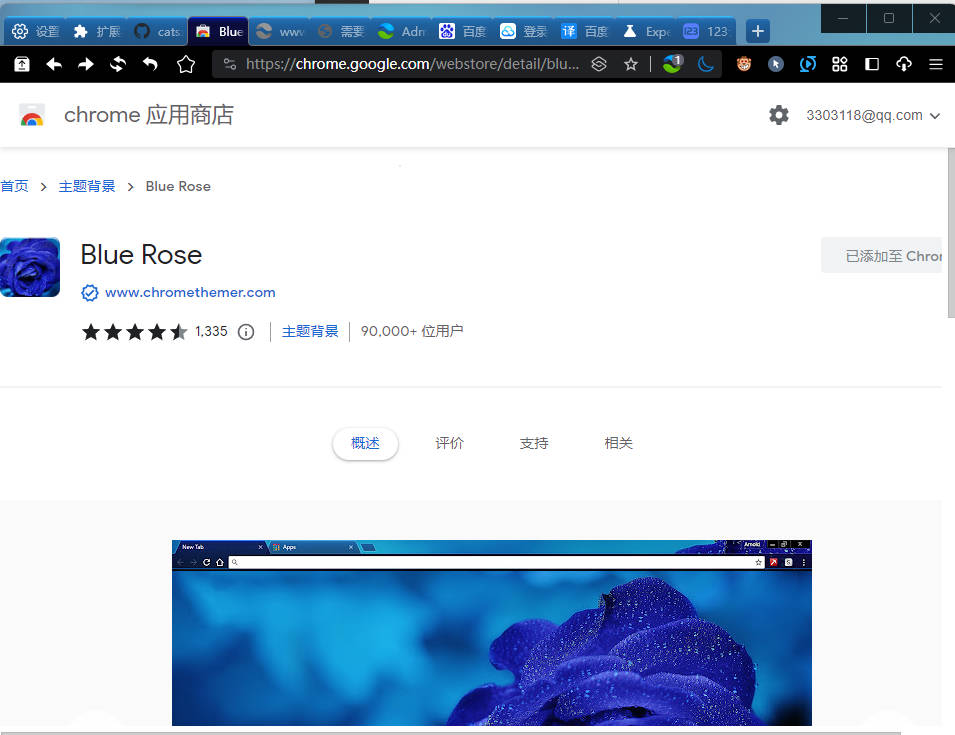Click the Blue Rose theme icon image

coord(30,267)
